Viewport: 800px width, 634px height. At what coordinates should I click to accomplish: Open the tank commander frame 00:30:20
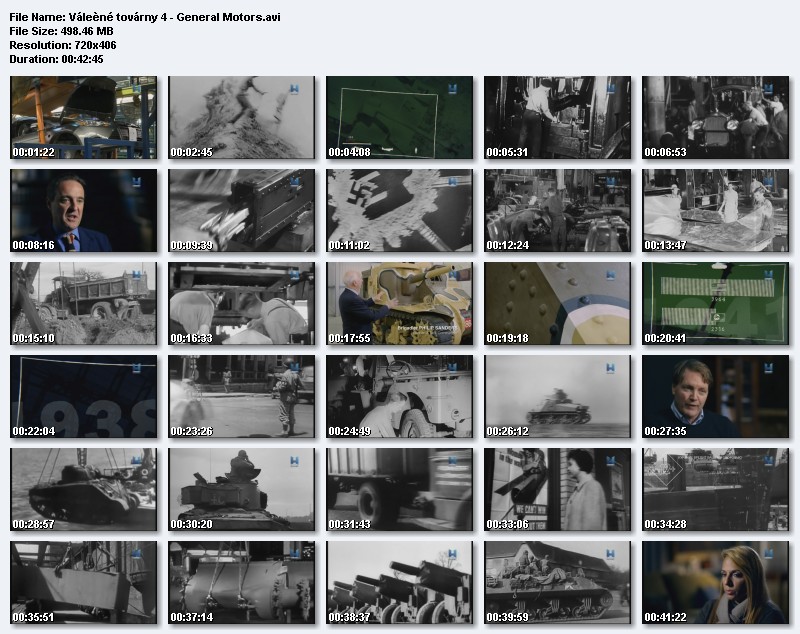pos(241,490)
